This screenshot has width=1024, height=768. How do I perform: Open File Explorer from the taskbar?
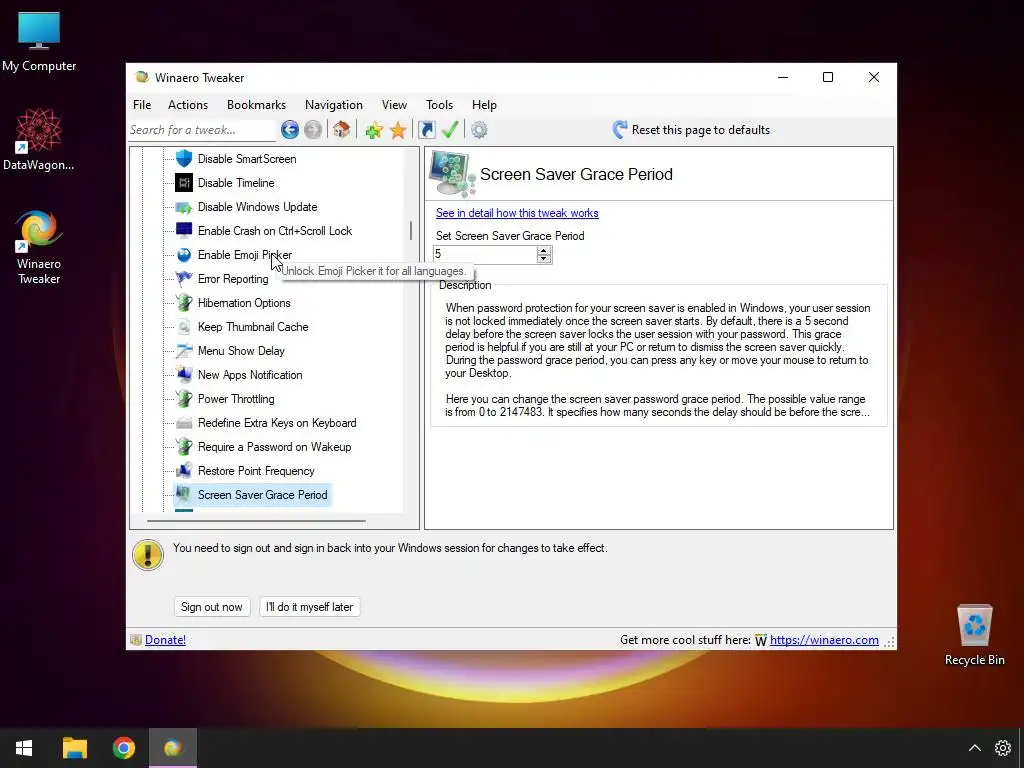click(x=74, y=748)
